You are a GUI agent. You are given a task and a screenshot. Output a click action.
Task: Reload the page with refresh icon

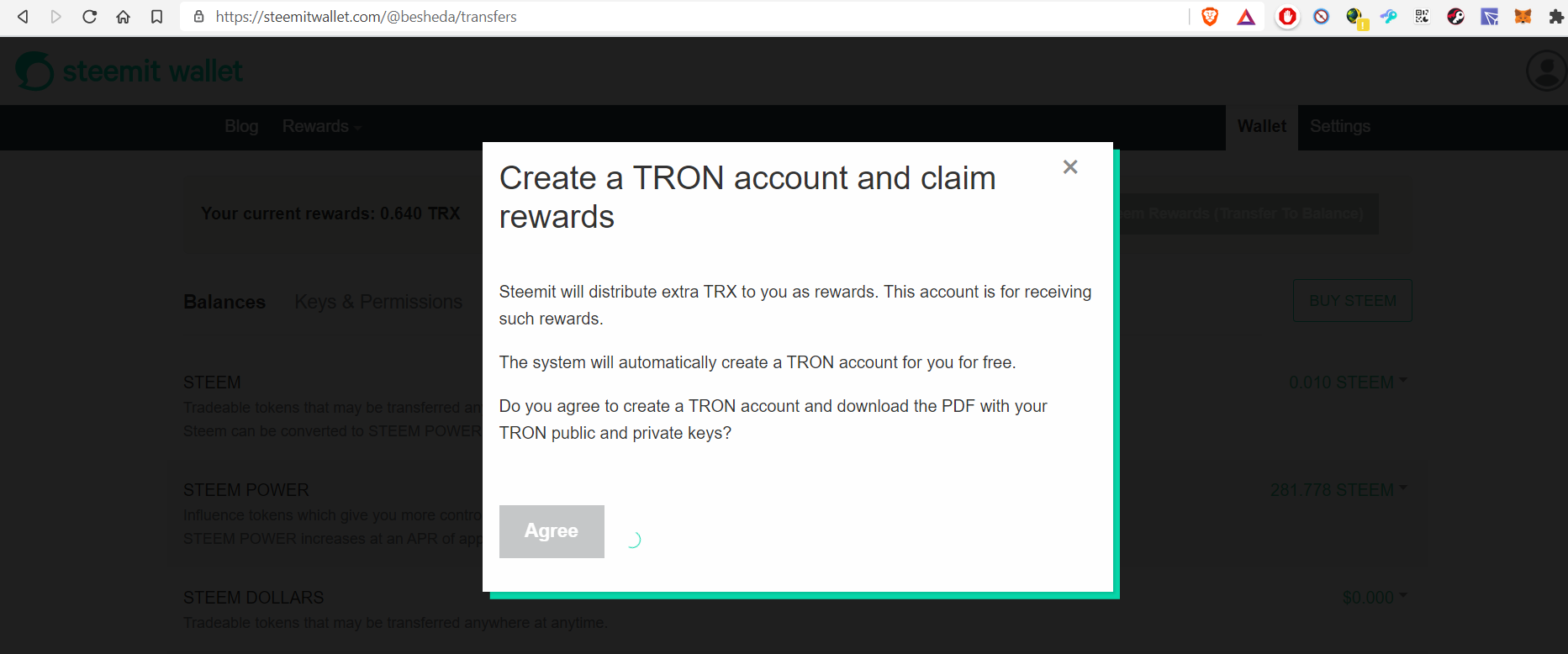[89, 17]
